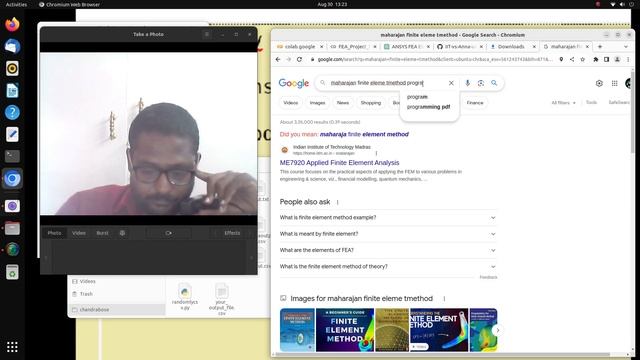Open Effects in Cheese
This screenshot has height=360, width=640.
[x=232, y=233]
